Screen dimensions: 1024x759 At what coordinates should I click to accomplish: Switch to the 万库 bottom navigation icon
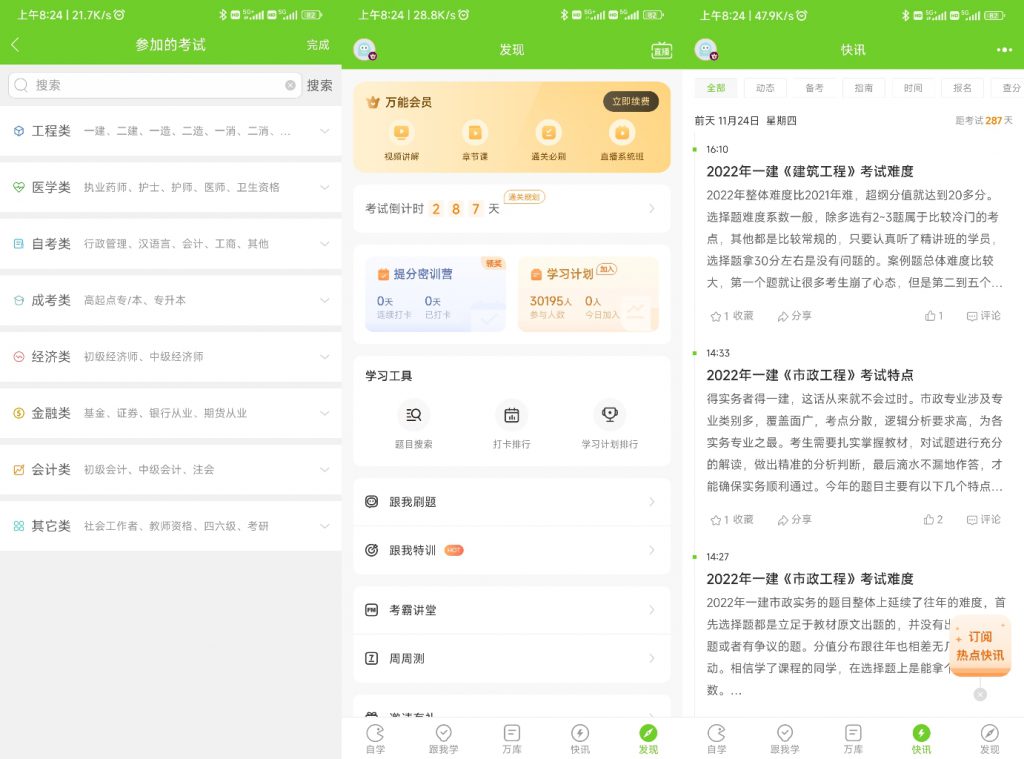(511, 737)
